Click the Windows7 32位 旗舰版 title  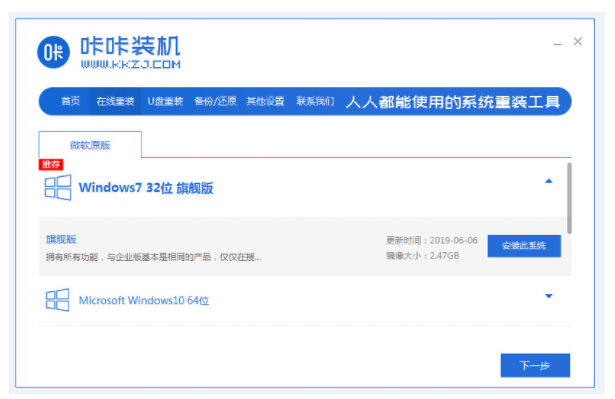point(146,188)
